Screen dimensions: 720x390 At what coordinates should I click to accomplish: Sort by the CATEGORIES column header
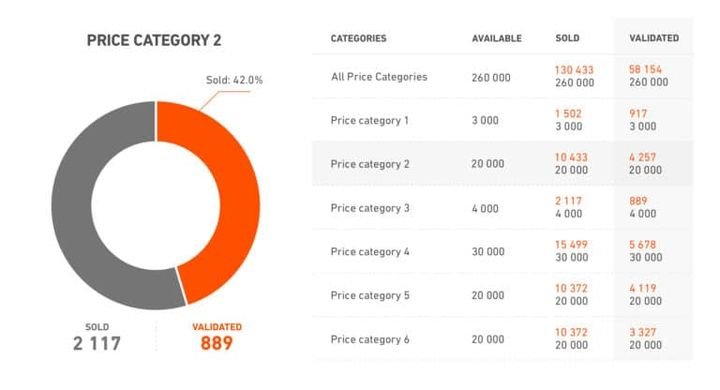pyautogui.click(x=359, y=38)
